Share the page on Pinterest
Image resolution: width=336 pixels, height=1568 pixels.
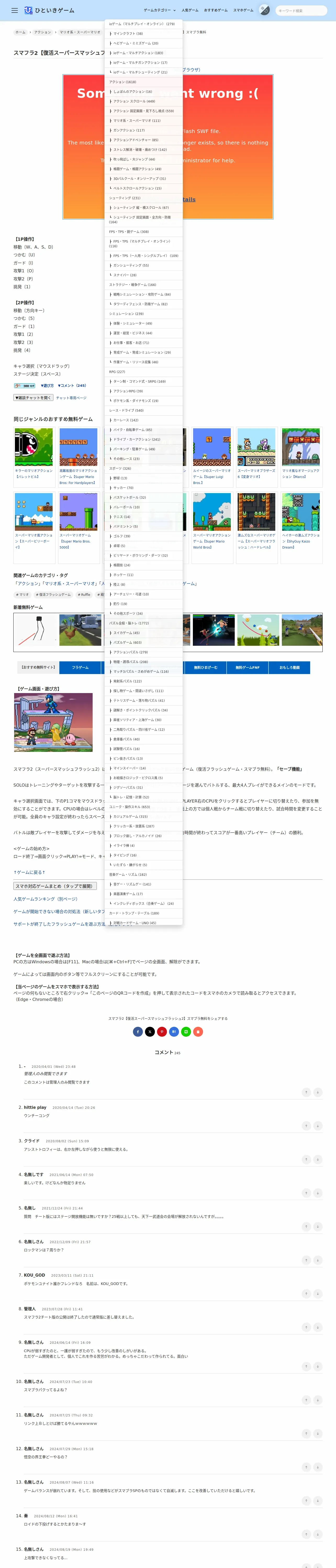pyautogui.click(x=162, y=1032)
